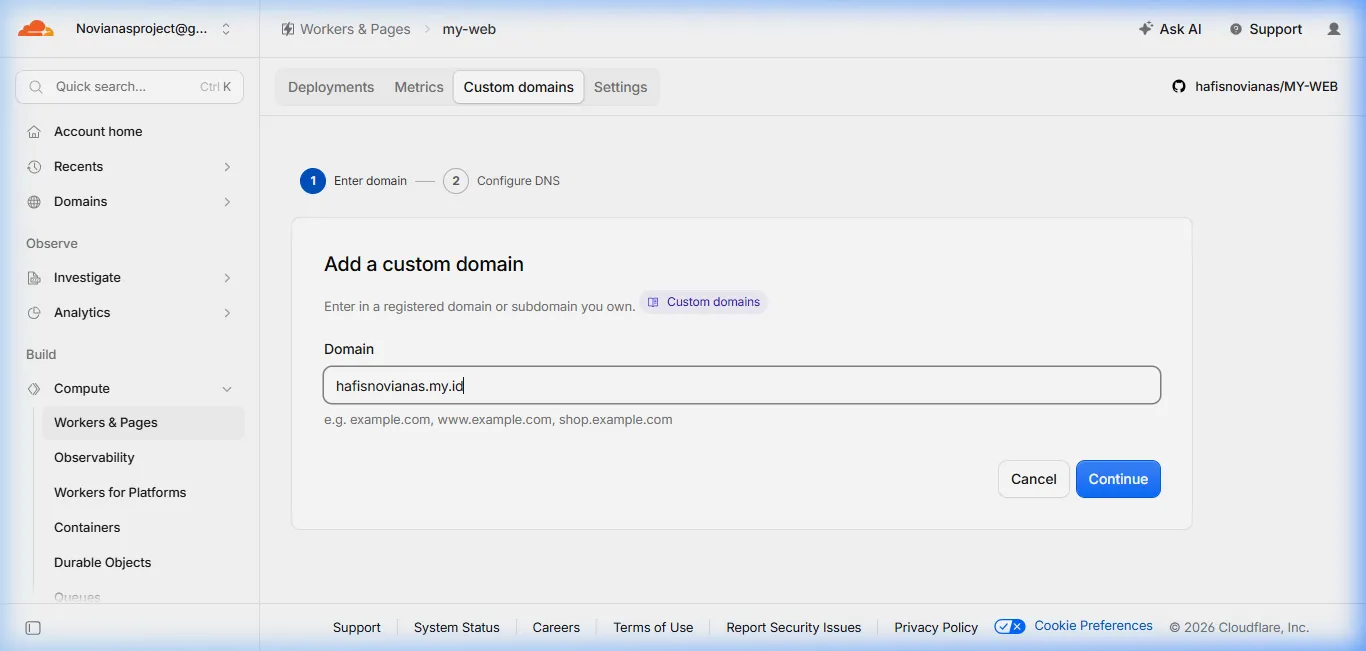
Task: Open Workers & Pages breadcrumb link
Action: click(355, 29)
